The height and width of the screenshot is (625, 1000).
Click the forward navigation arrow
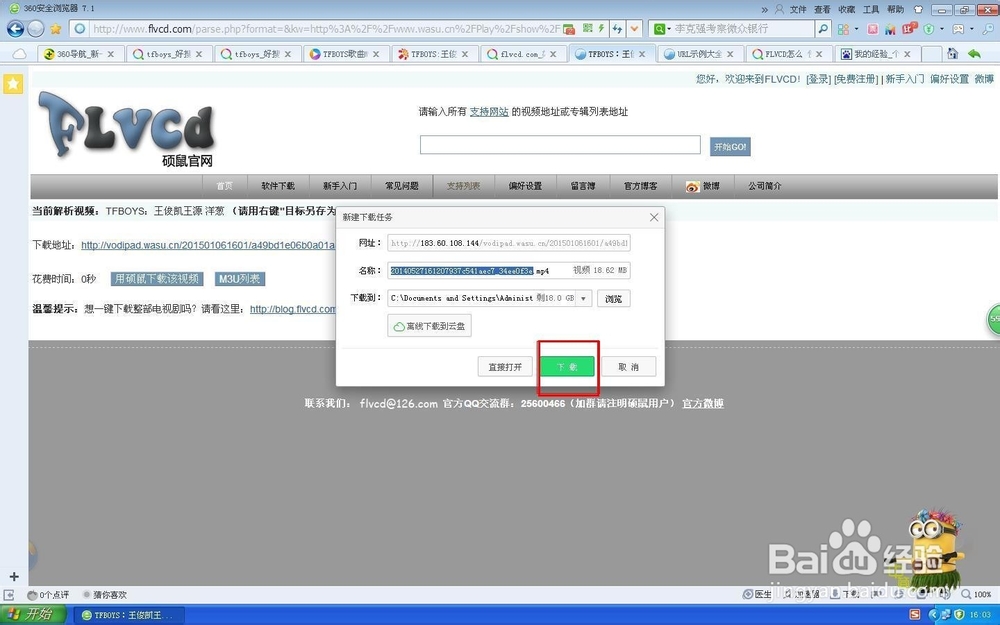[x=36, y=29]
